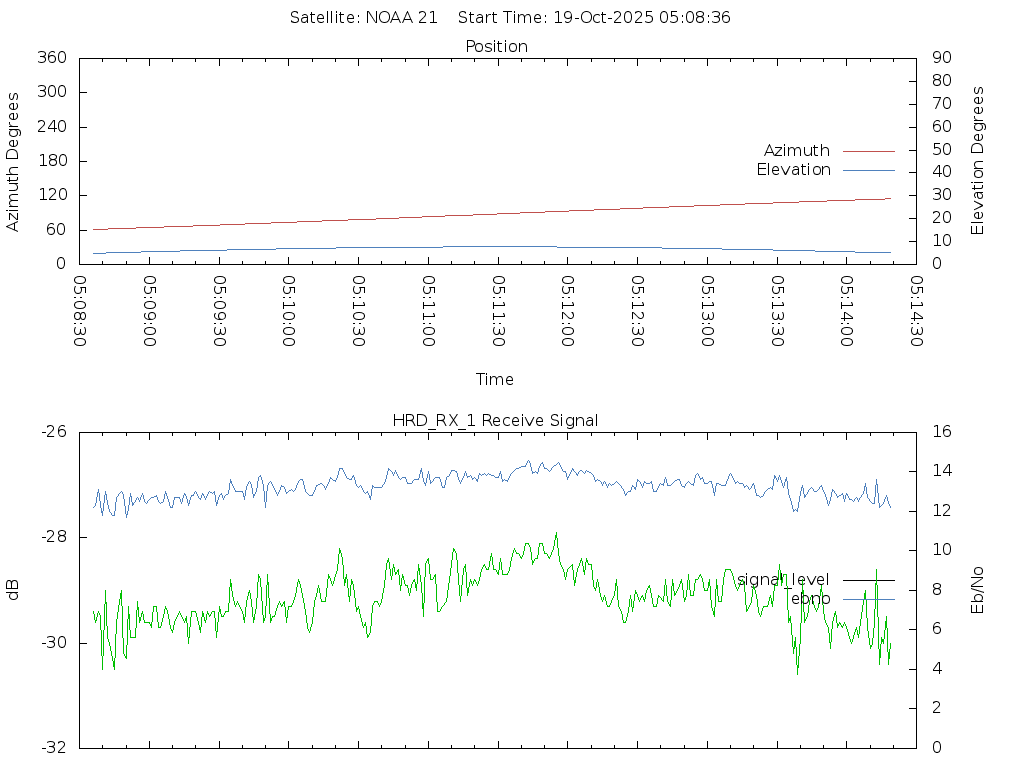Select the 05:08:30 time tick label
The height and width of the screenshot is (768, 1024).
(x=79, y=311)
